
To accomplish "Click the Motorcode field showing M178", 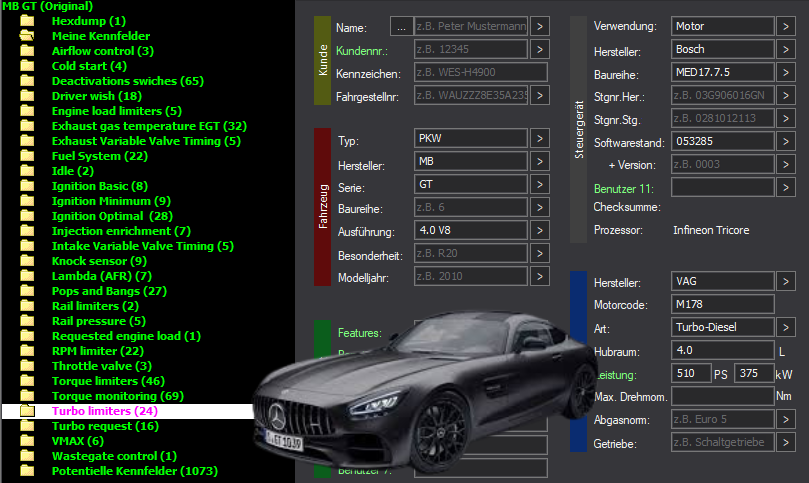I will coord(723,304).
